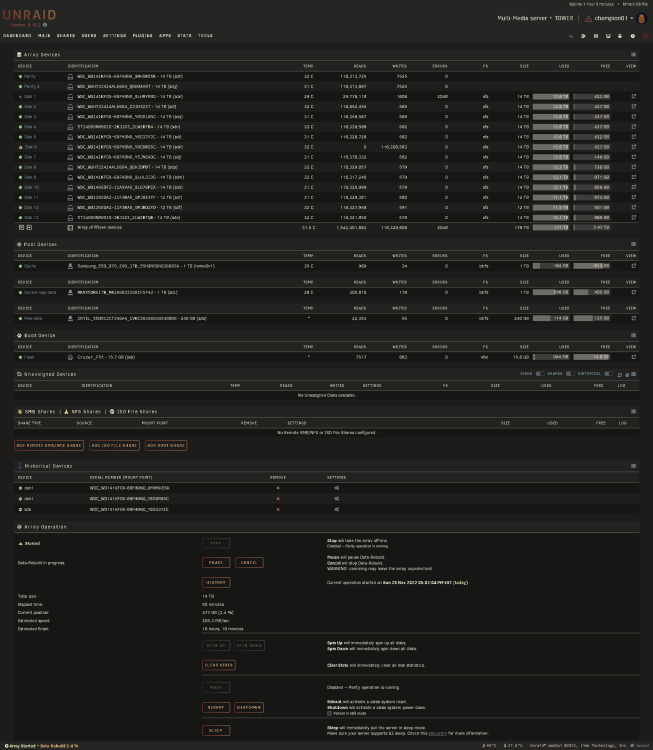
Task: Click the Cache free-space bar
Action: [592, 266]
